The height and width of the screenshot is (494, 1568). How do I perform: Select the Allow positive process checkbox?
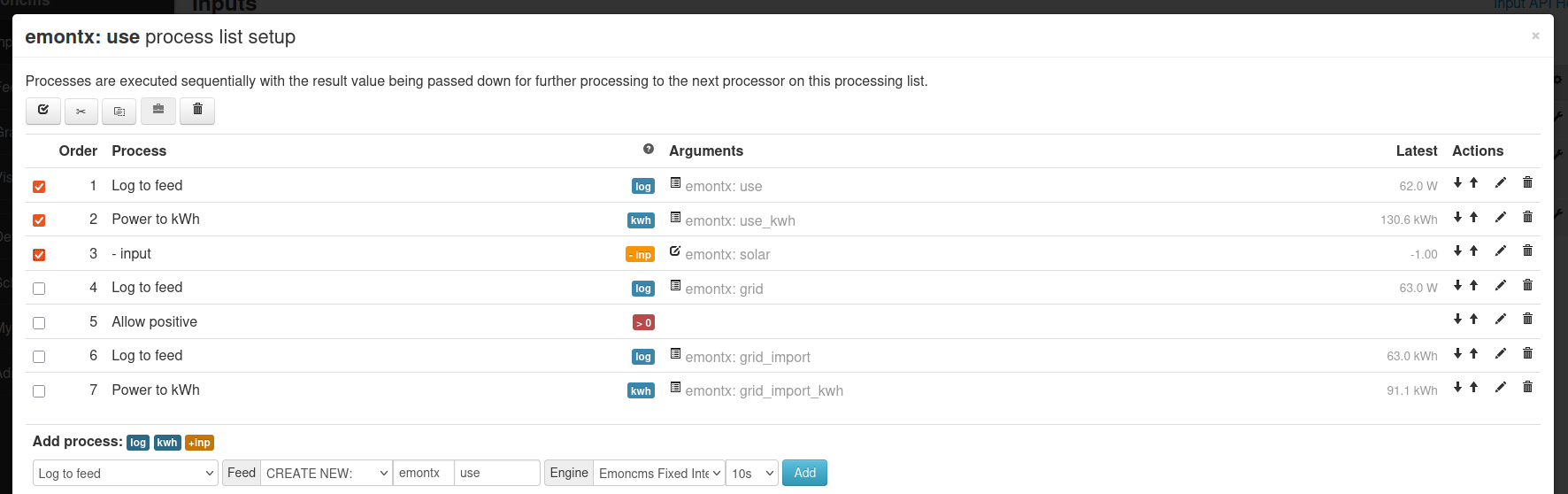[x=39, y=323]
